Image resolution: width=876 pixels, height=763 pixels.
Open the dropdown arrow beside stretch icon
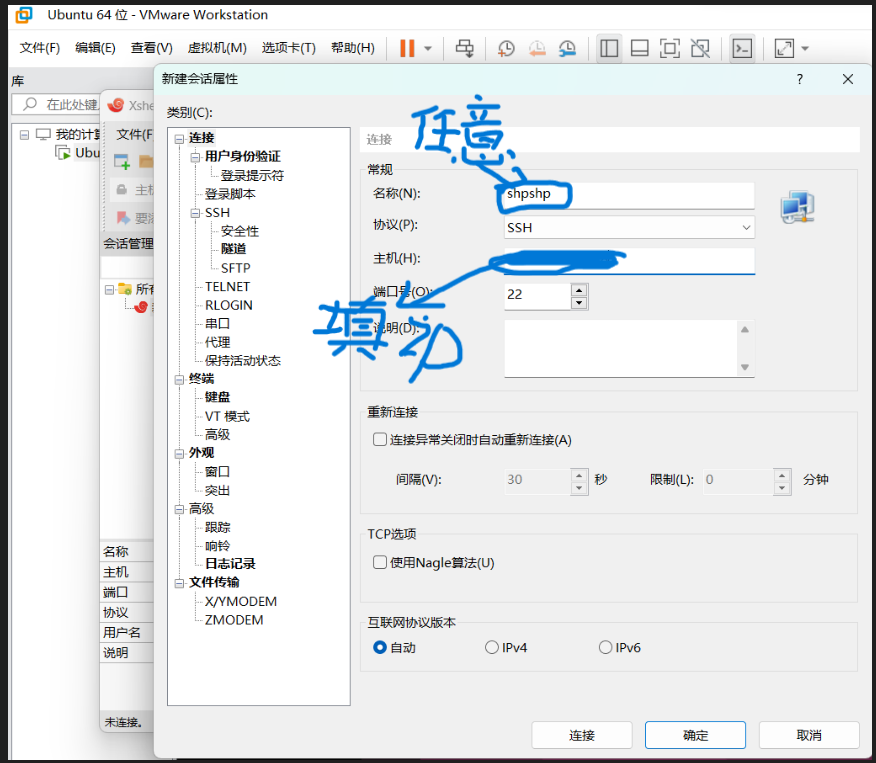pos(805,49)
